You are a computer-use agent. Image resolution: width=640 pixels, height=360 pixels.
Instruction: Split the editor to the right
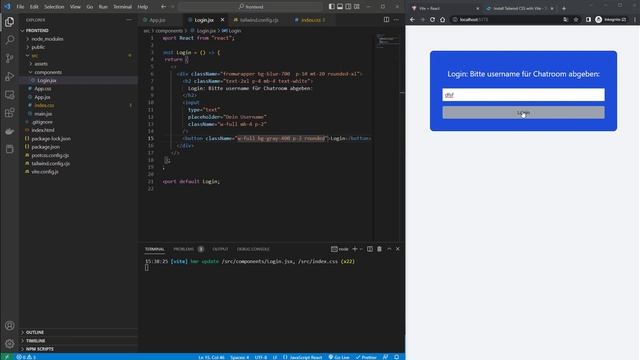tap(386, 20)
